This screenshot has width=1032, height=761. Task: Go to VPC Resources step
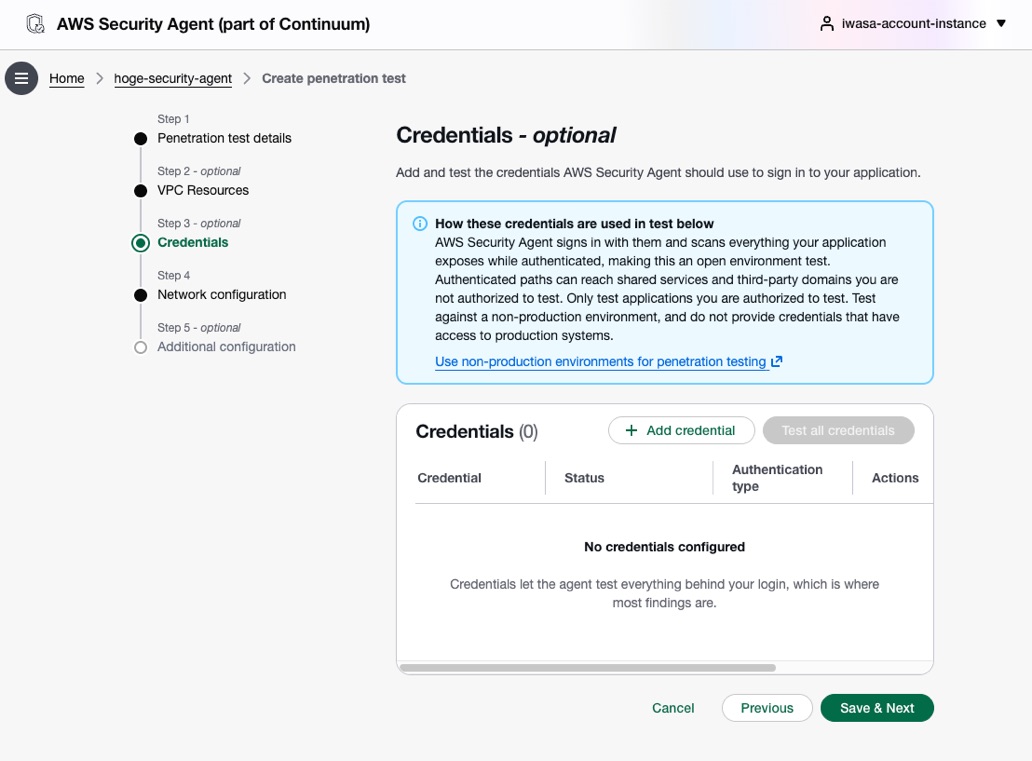203,190
